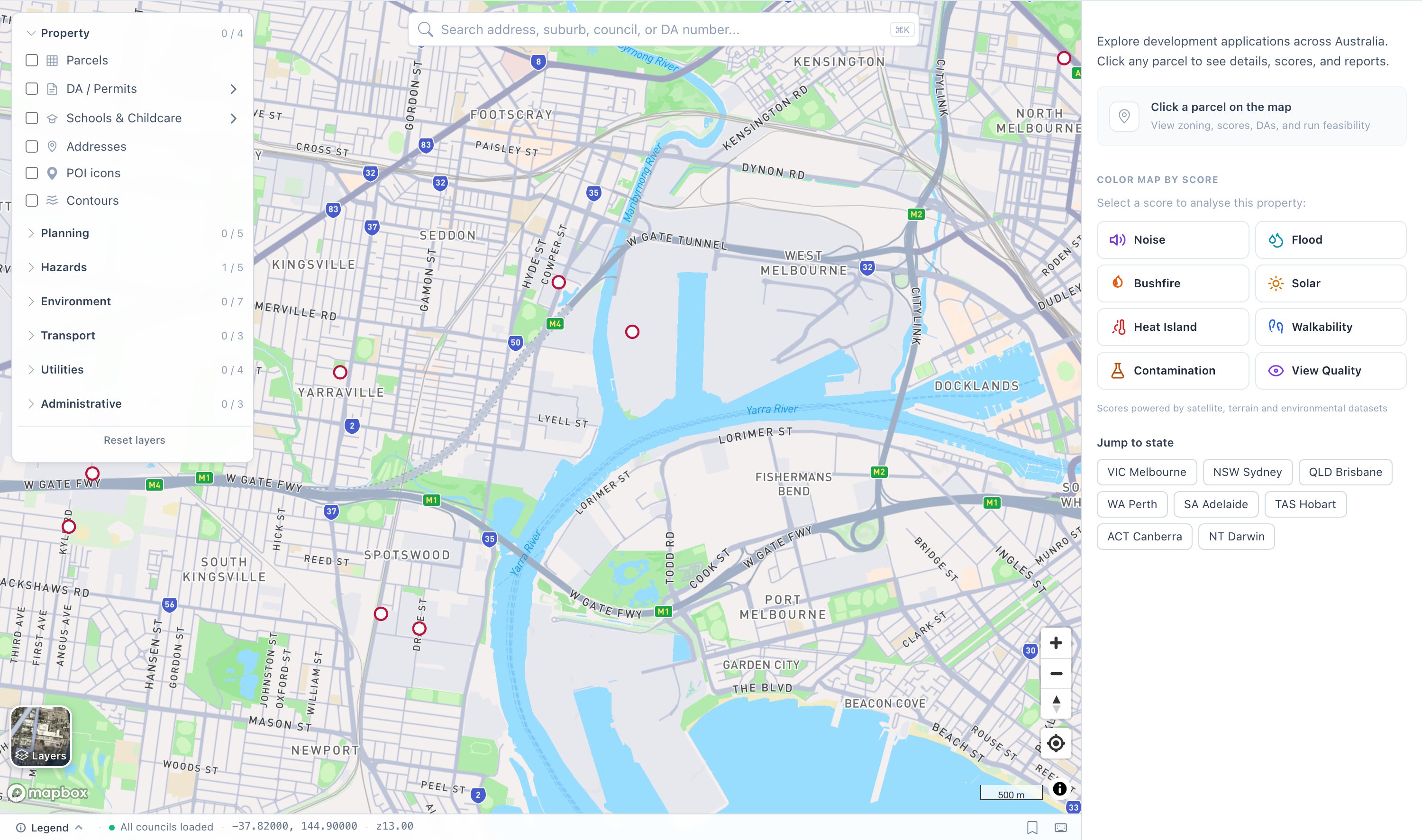The image size is (1422, 840).
Task: Expand the Utilities layer group
Action: (x=135, y=370)
